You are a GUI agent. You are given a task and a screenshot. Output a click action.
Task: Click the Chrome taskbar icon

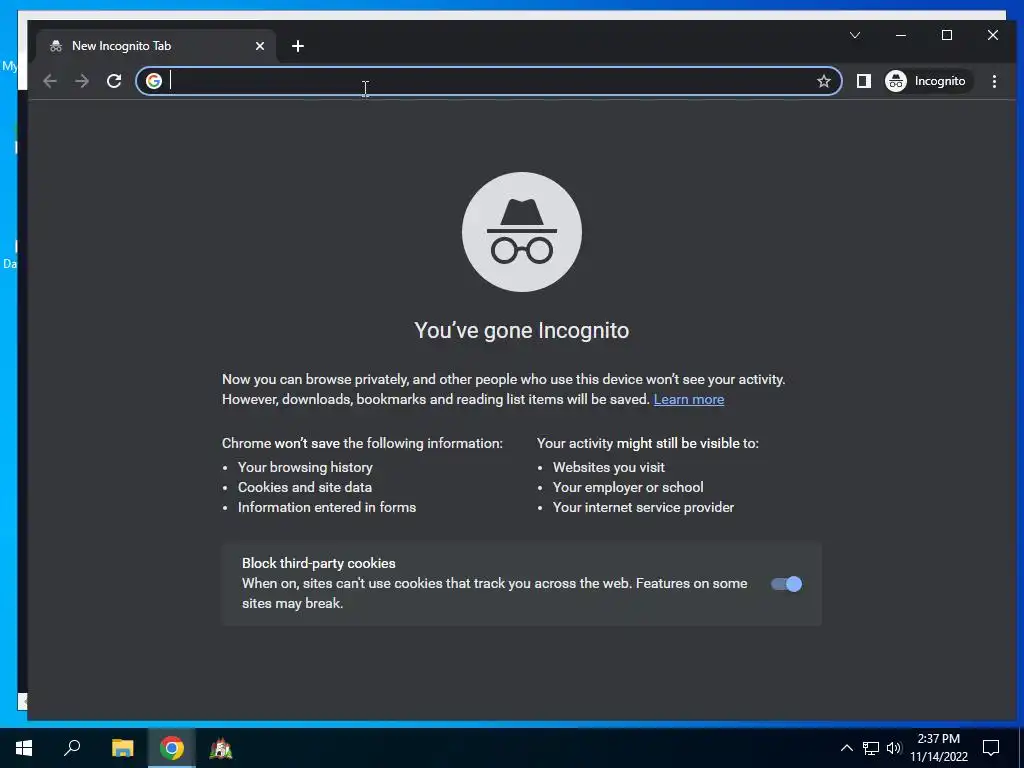172,748
